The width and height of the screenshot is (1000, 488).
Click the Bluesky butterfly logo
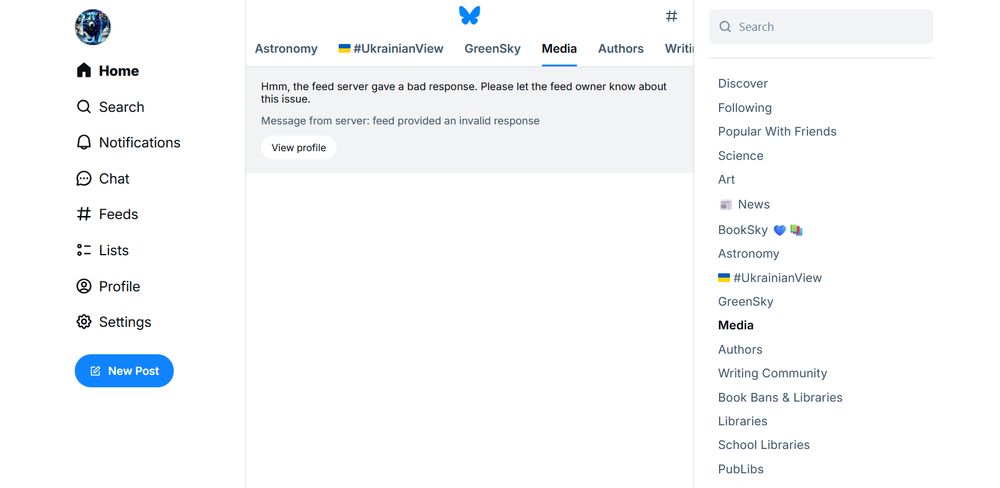pyautogui.click(x=469, y=16)
